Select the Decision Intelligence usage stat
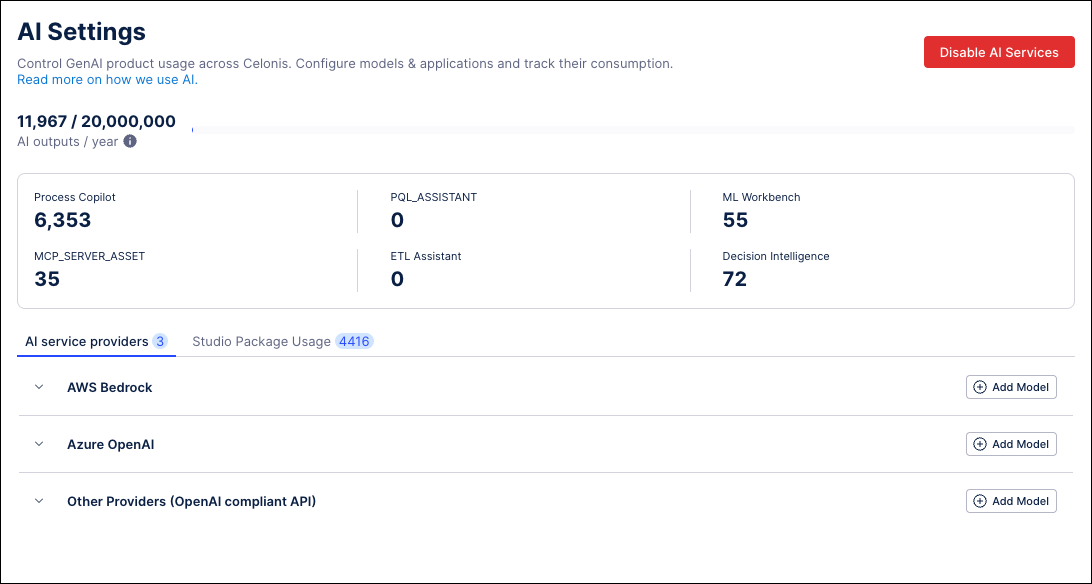The width and height of the screenshot is (1092, 584). point(735,279)
